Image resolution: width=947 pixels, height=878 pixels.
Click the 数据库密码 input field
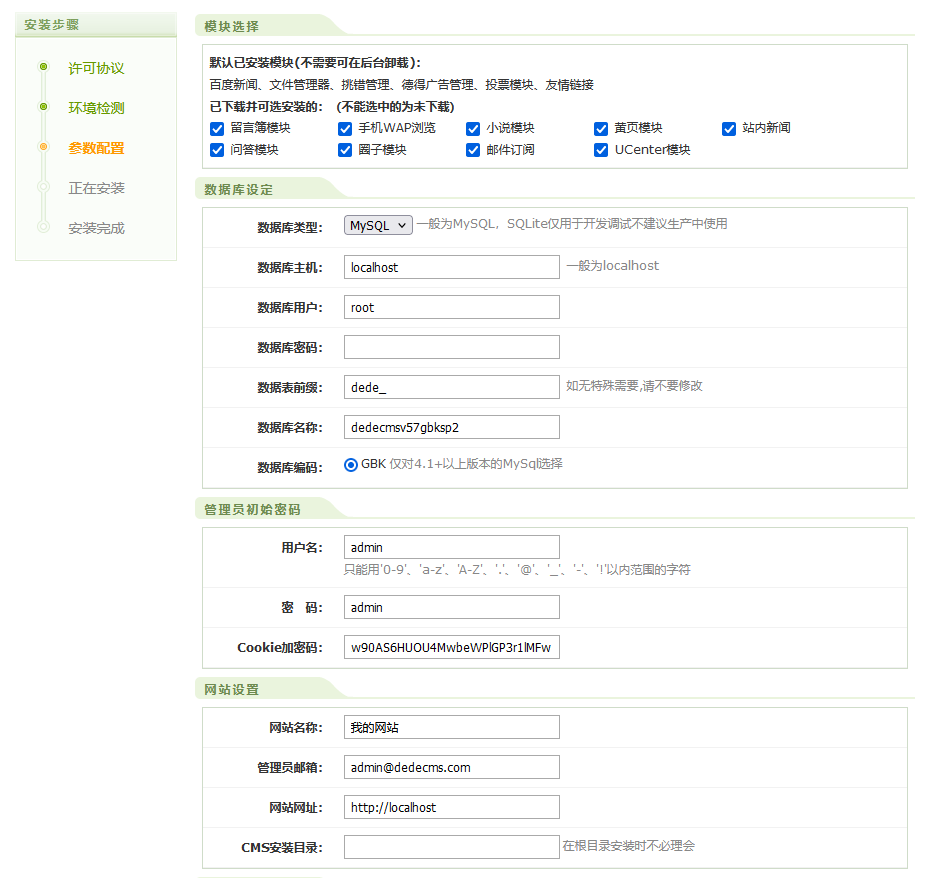tap(451, 347)
